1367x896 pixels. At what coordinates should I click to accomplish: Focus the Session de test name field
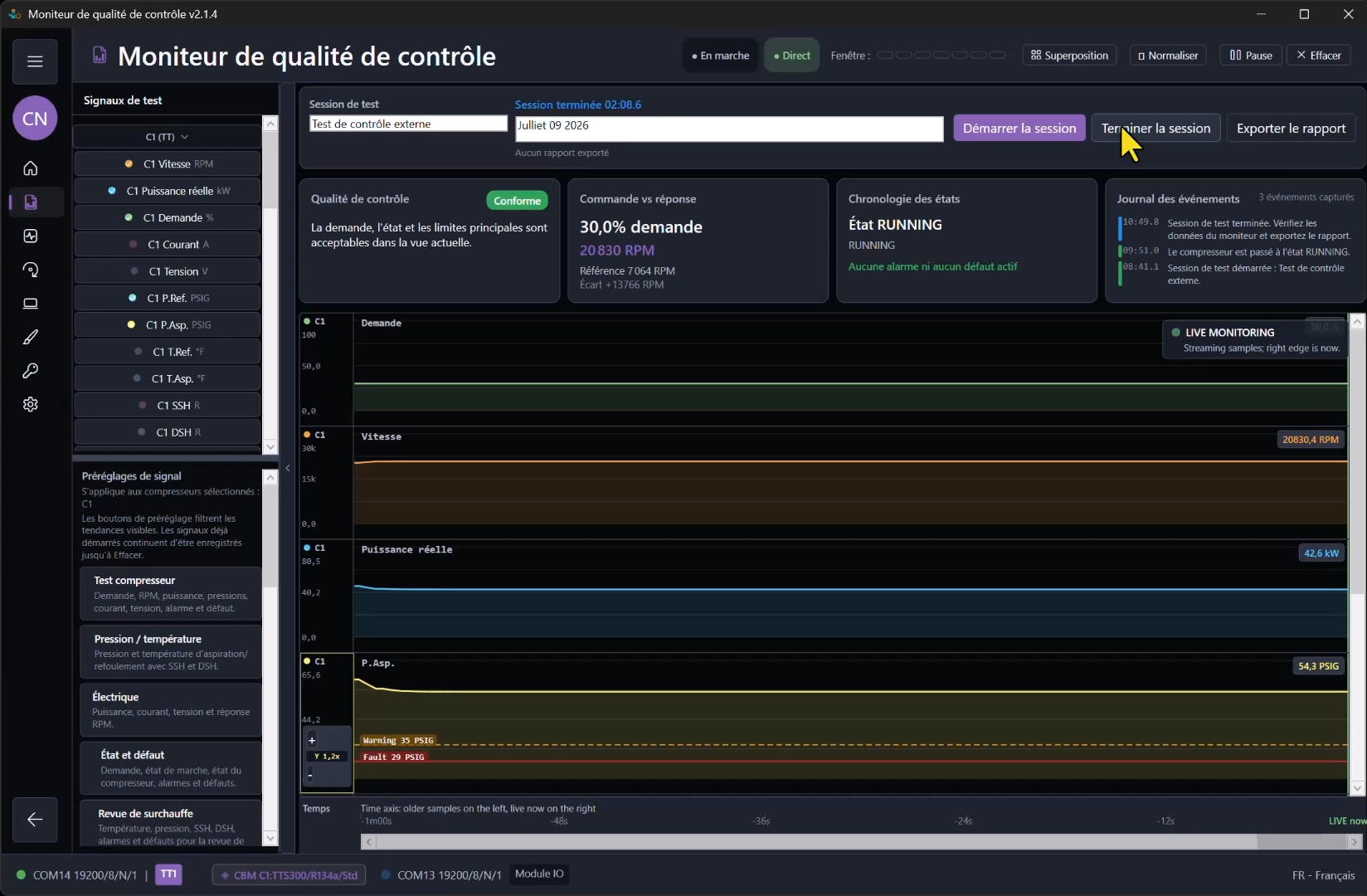pos(408,124)
